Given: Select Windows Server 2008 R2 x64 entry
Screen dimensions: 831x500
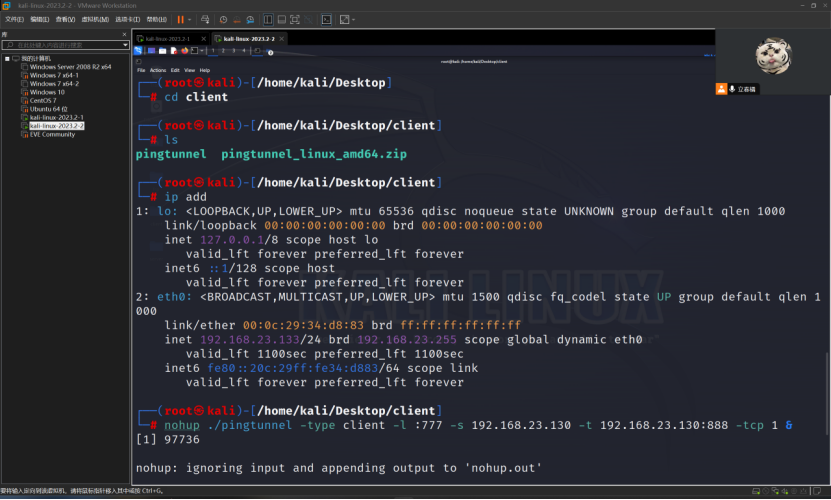Looking at the screenshot, I should coord(70,67).
